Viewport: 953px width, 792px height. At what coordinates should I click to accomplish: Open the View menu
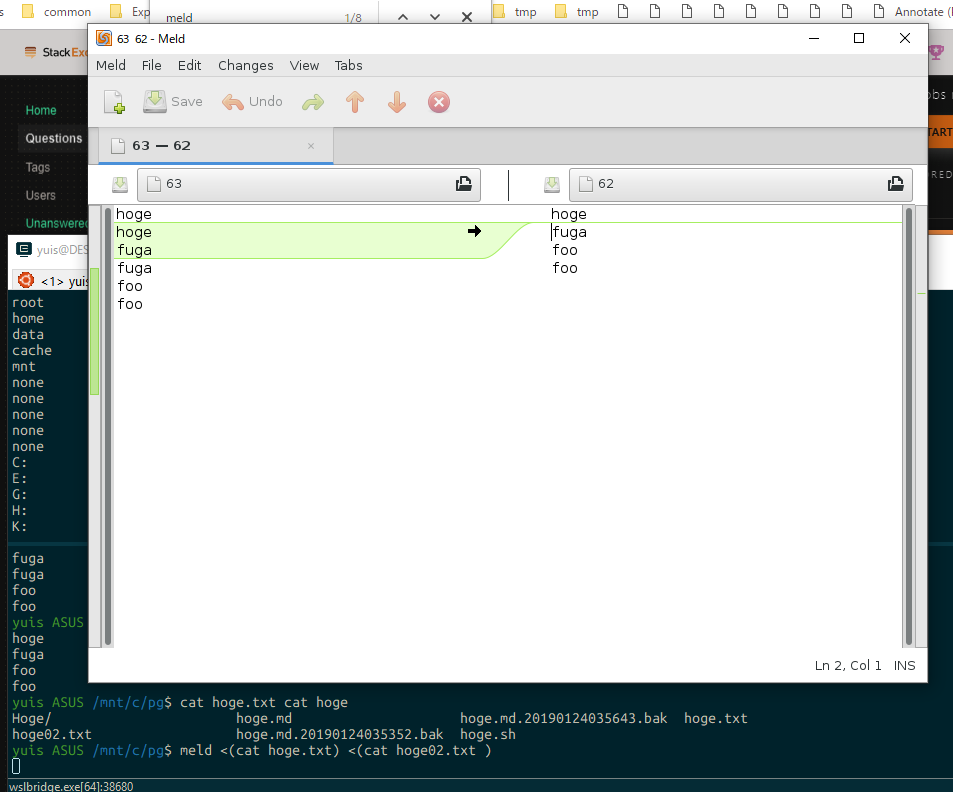click(x=304, y=65)
